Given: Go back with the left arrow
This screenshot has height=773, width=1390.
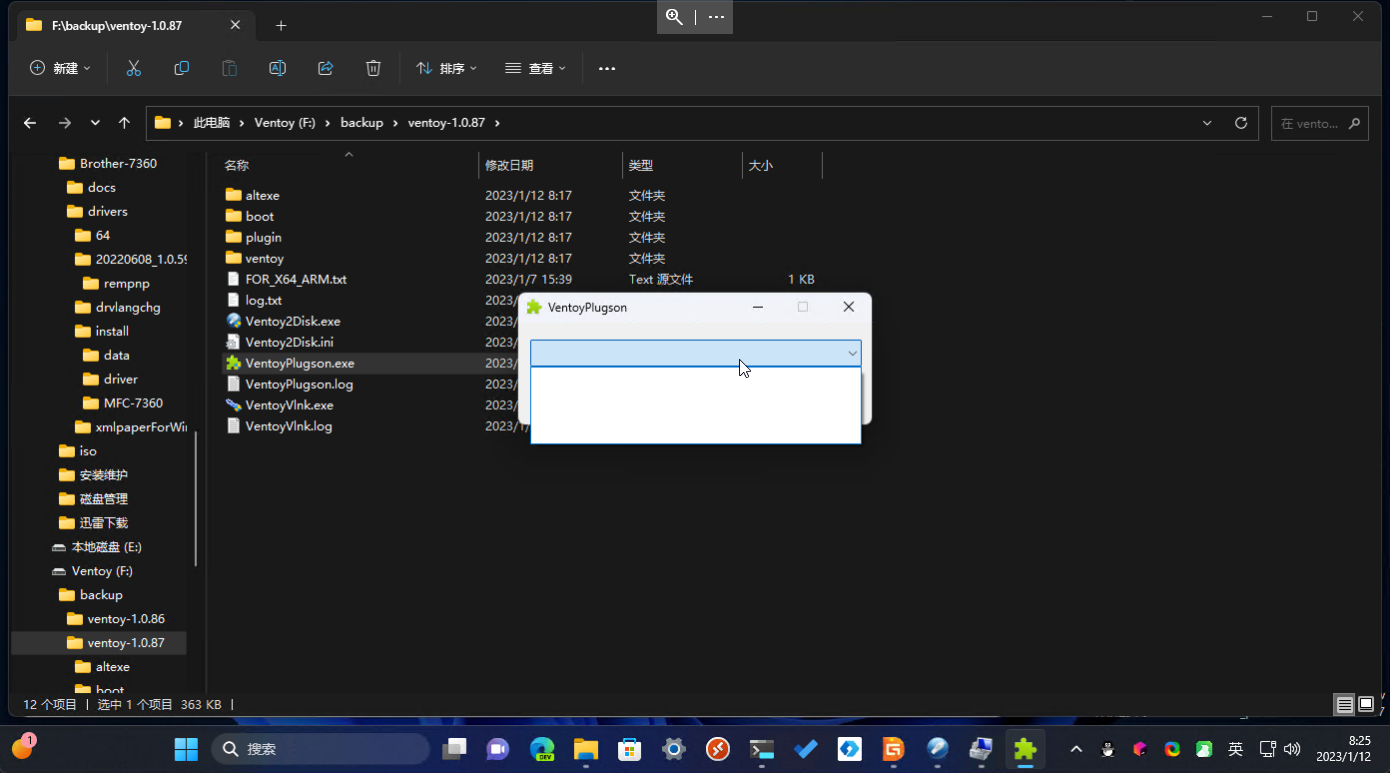Looking at the screenshot, I should 30,123.
